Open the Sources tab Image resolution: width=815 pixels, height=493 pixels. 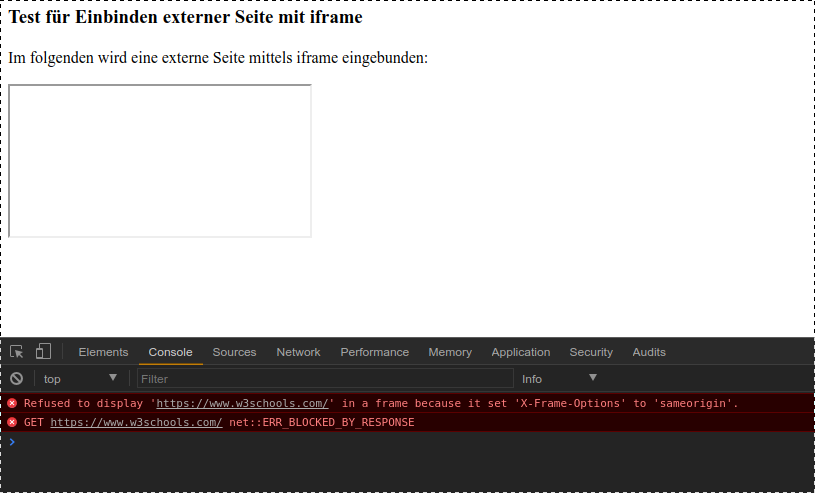pyautogui.click(x=234, y=352)
